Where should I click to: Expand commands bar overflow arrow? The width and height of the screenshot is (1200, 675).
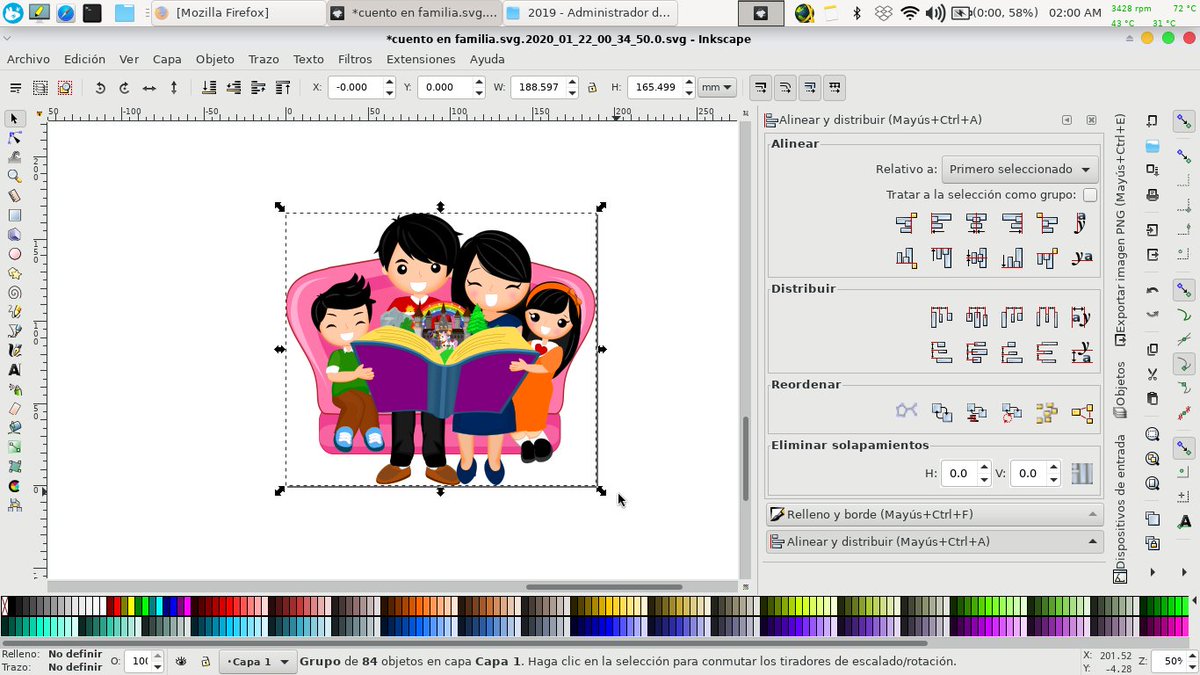tap(1153, 572)
